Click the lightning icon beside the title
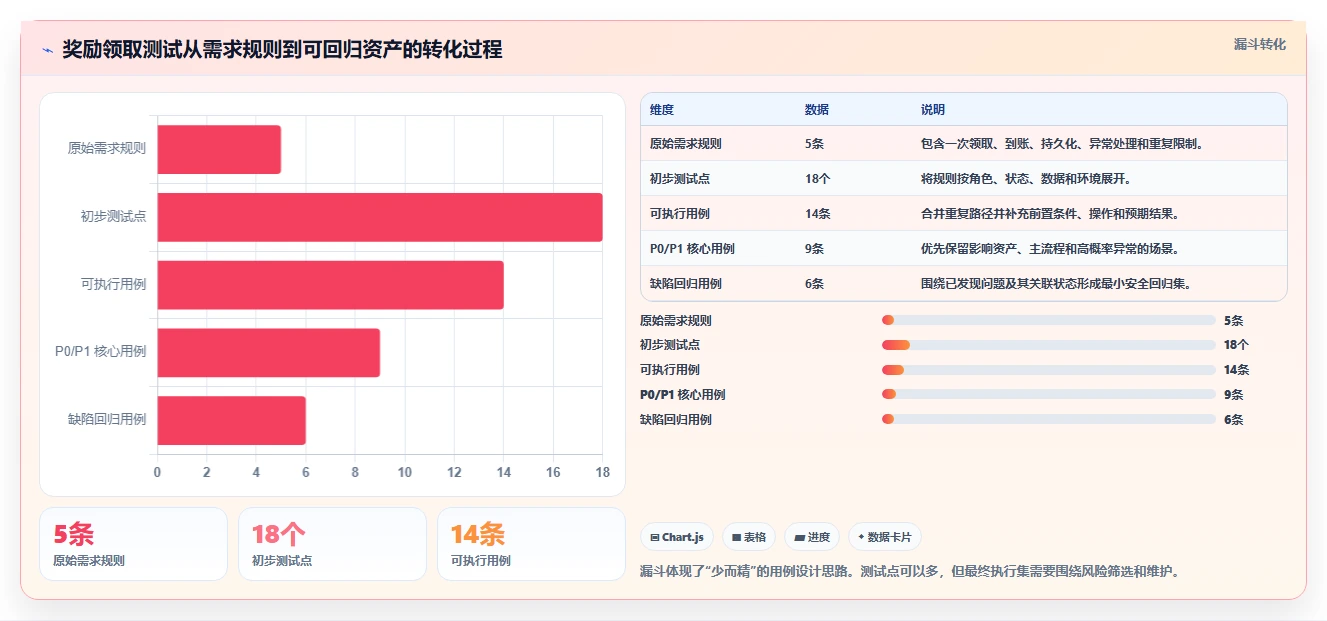Screen dimensions: 1327x621 pyautogui.click(x=47, y=50)
